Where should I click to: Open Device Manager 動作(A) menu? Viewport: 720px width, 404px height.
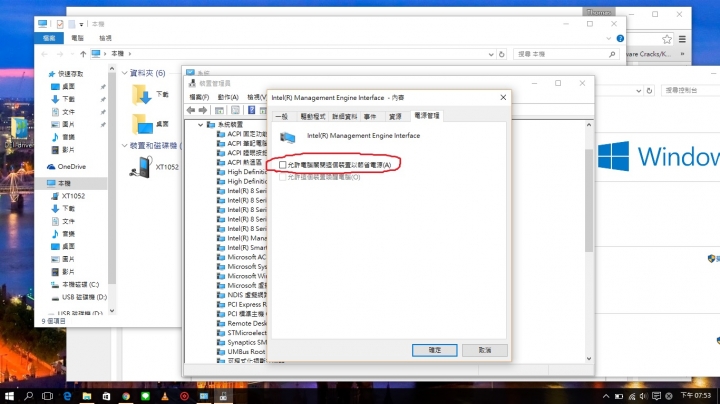(228, 97)
